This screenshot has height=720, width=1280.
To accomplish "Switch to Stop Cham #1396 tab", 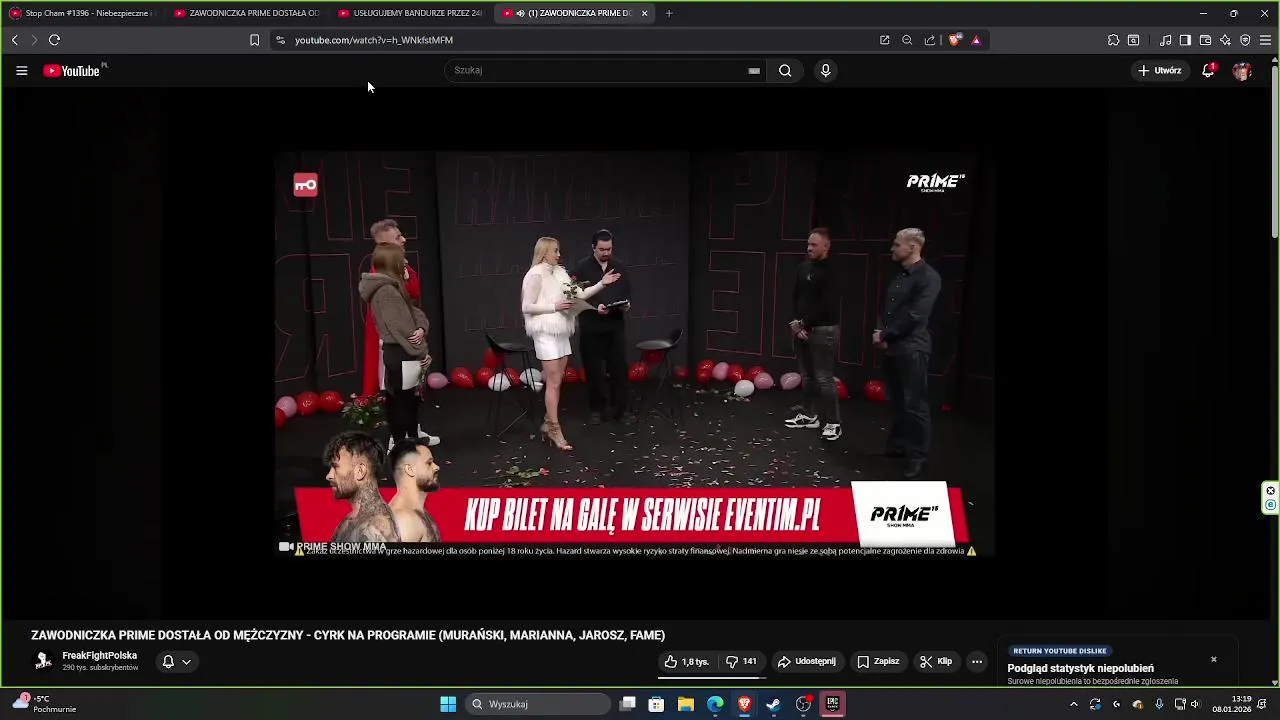I will click(x=81, y=13).
